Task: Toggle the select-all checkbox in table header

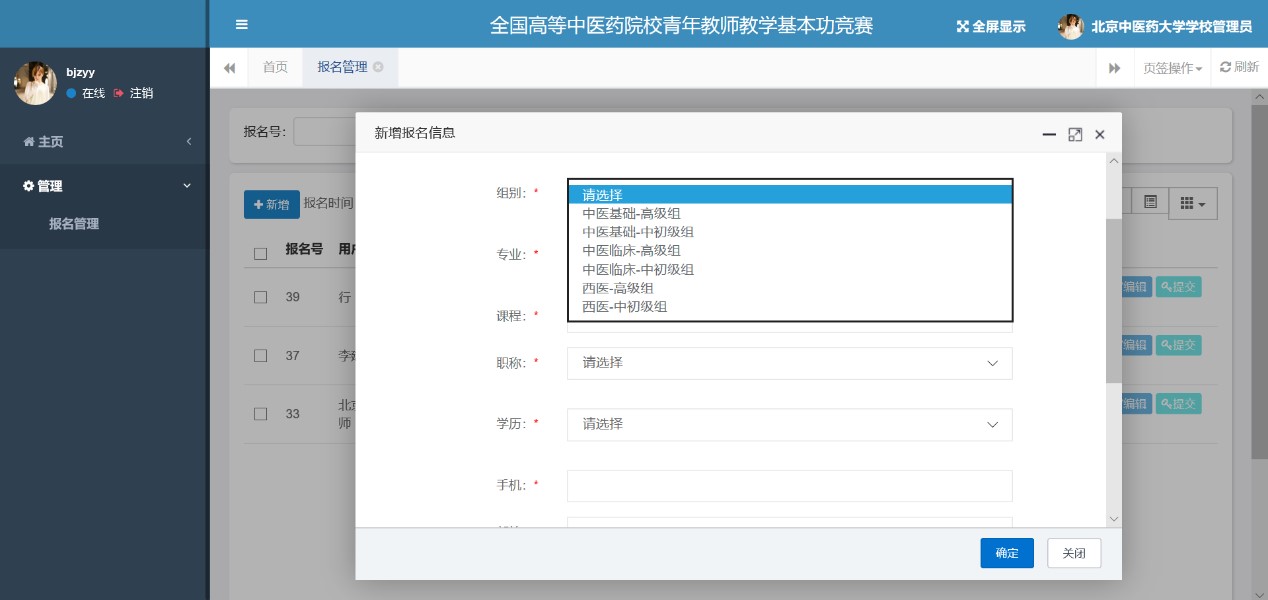Action: [x=260, y=254]
